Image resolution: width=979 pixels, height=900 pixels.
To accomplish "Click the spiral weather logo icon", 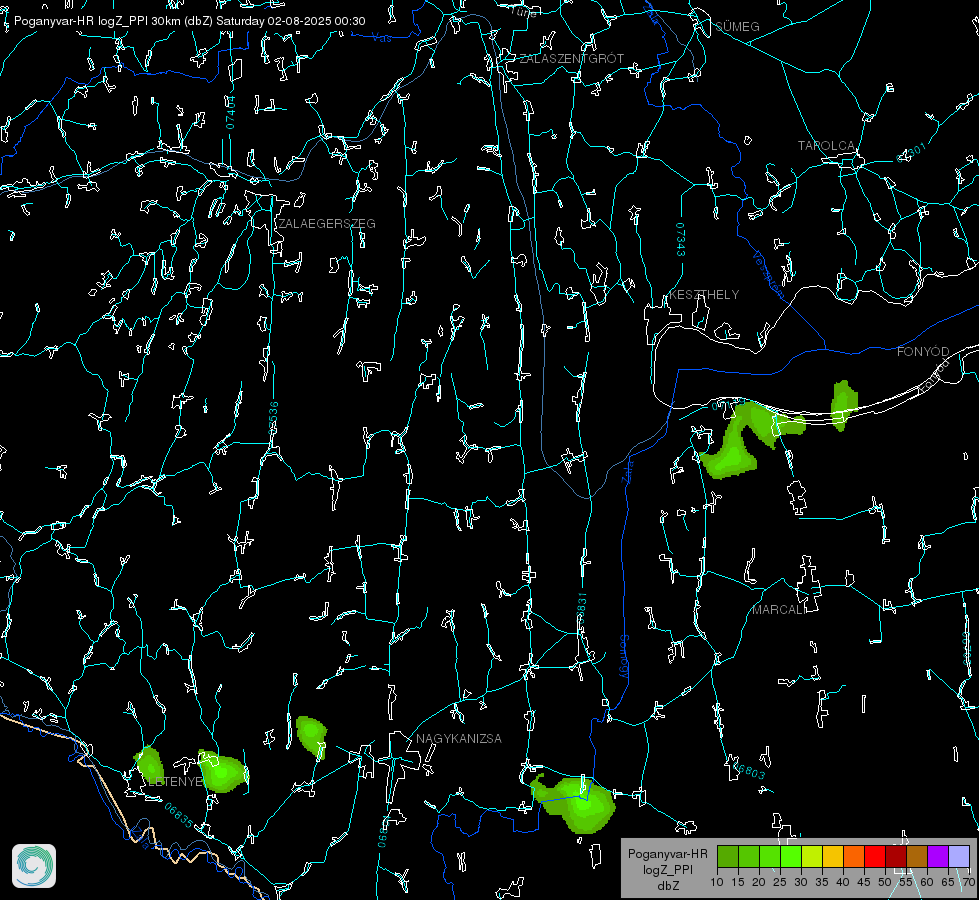I will click(x=34, y=866).
